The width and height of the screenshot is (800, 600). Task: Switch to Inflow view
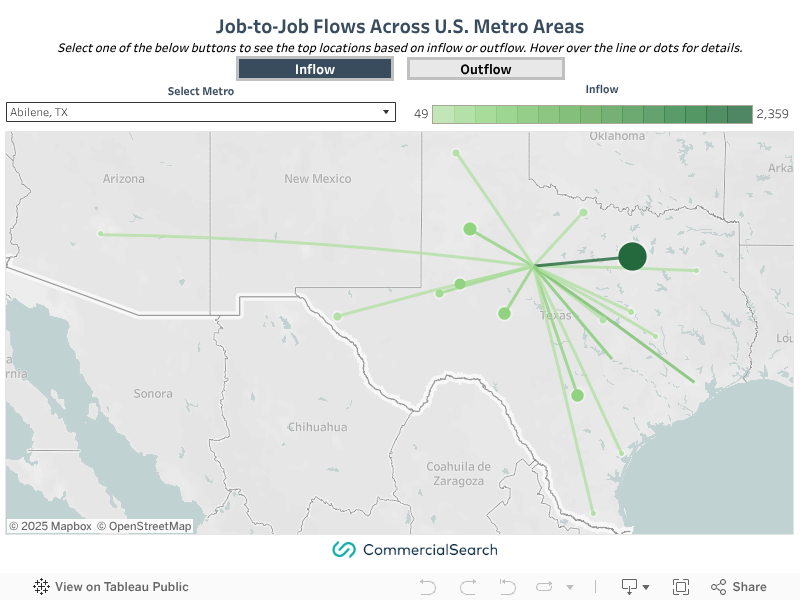tap(315, 69)
